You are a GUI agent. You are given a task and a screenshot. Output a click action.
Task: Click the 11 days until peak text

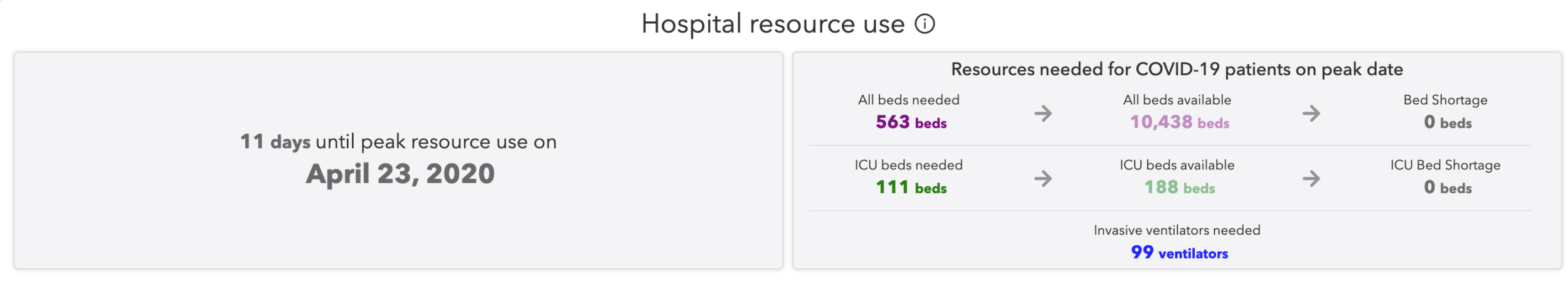coord(398,142)
